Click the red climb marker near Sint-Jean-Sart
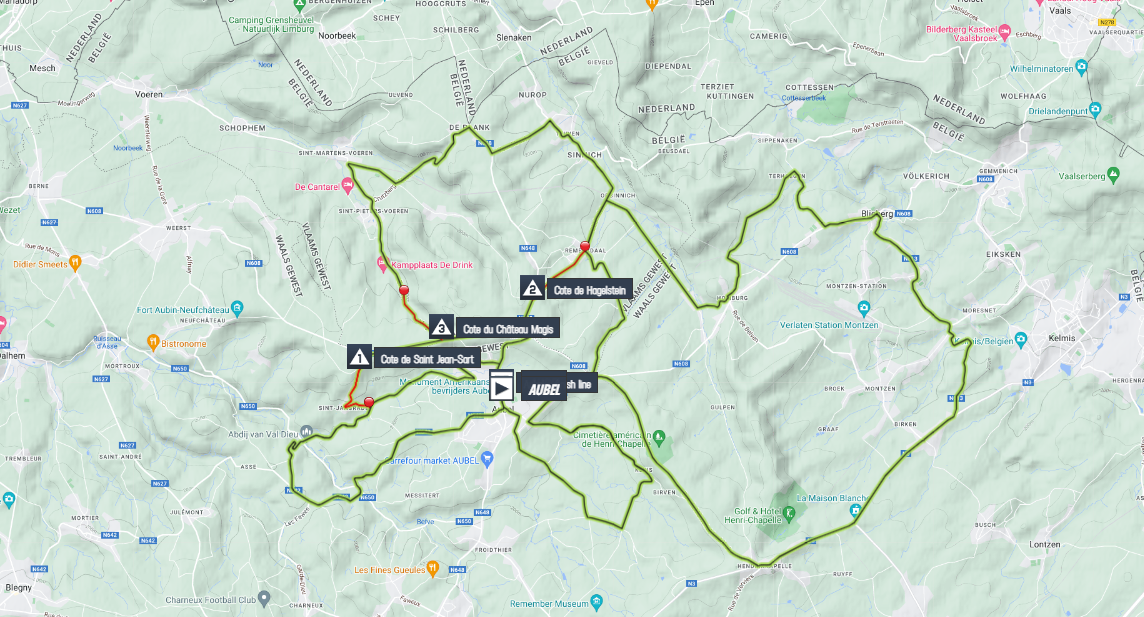 click(x=369, y=402)
